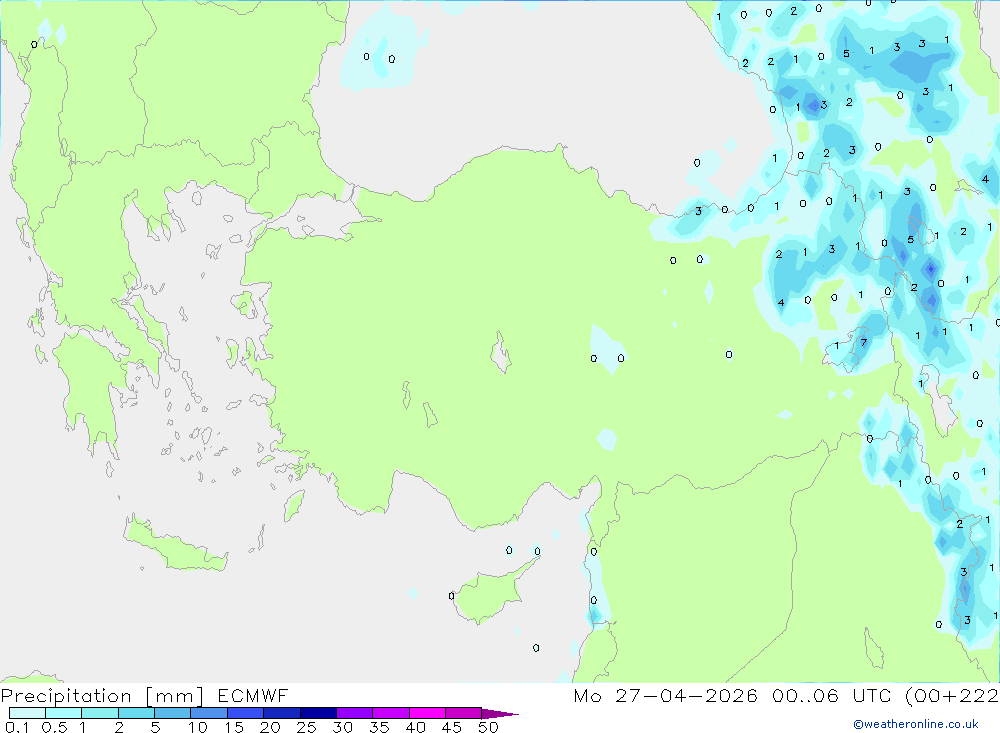This screenshot has height=733, width=1000.
Task: Click the purple arrow tip past 50 on legend
Action: pyautogui.click(x=500, y=714)
